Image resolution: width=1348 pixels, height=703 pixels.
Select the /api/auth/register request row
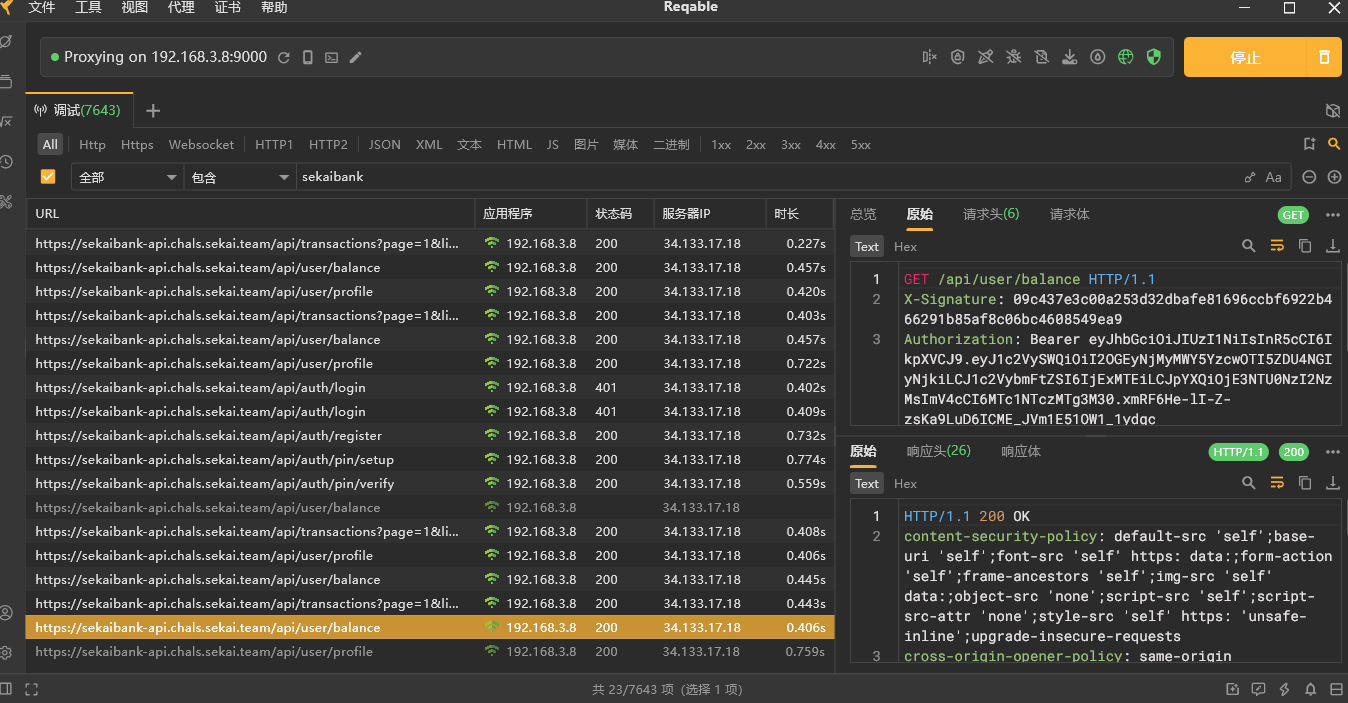coord(430,435)
